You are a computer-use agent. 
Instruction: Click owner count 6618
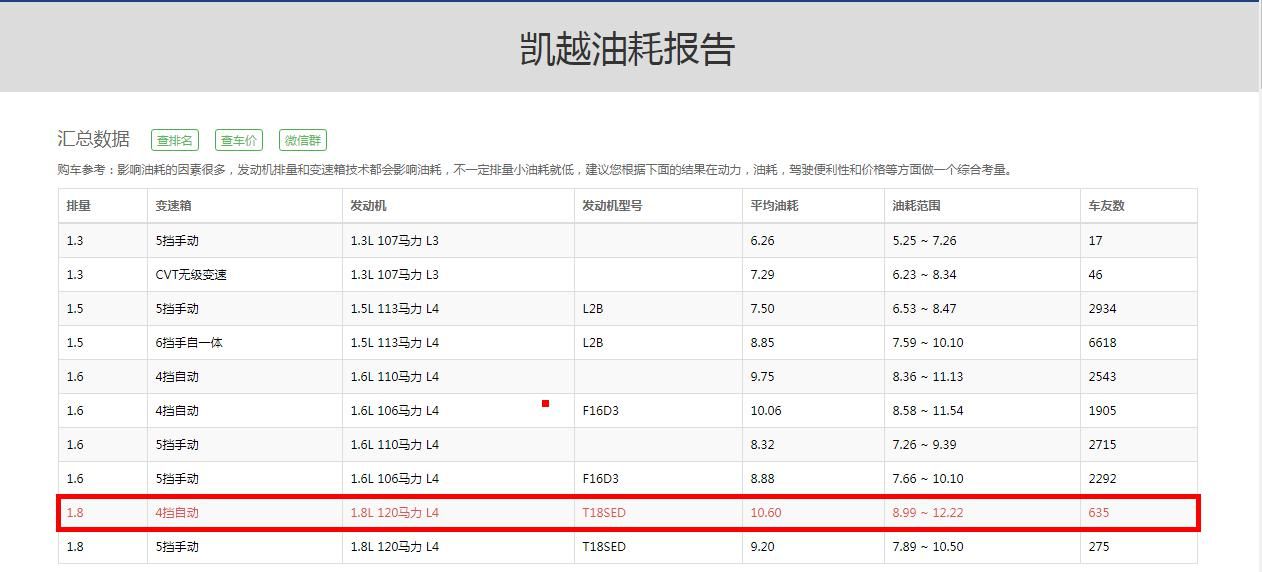point(1102,342)
